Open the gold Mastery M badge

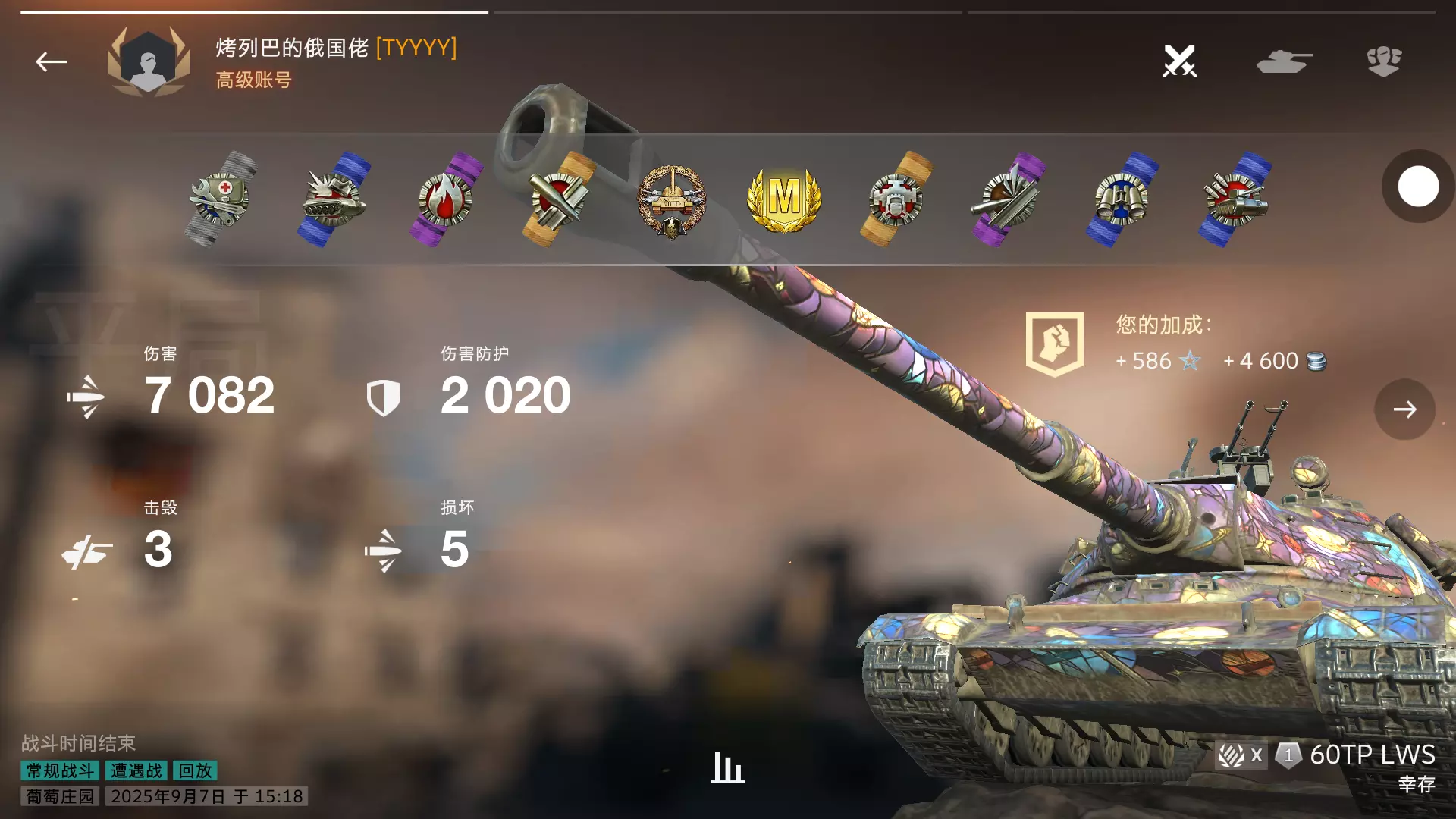(x=784, y=199)
